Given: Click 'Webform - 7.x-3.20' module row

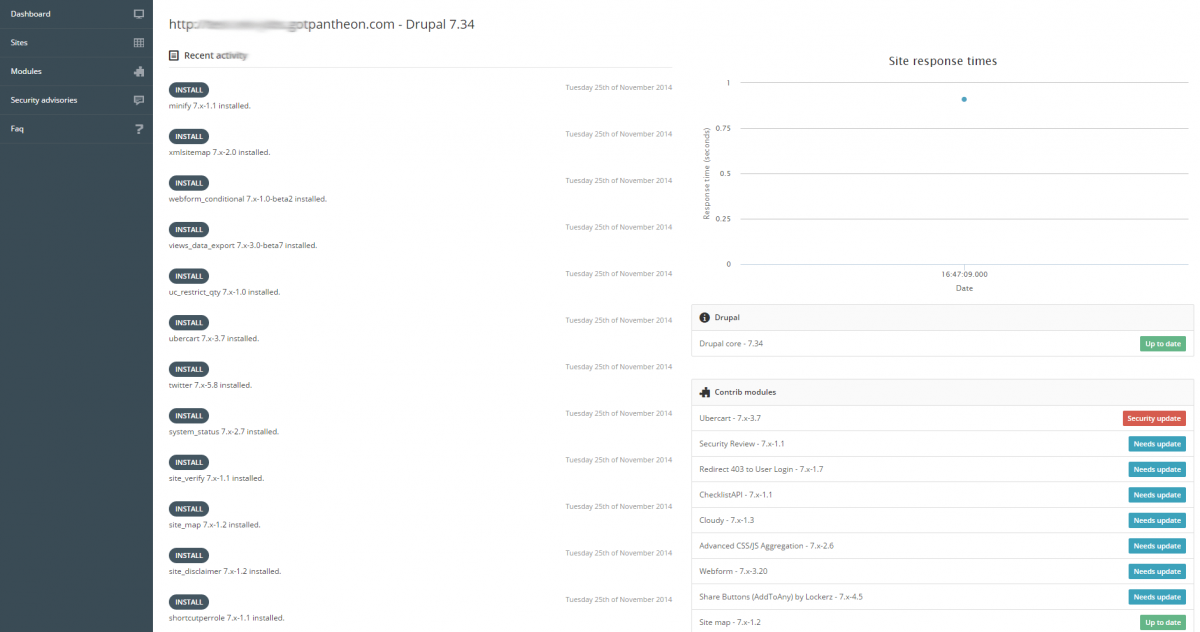Looking at the screenshot, I should (942, 571).
